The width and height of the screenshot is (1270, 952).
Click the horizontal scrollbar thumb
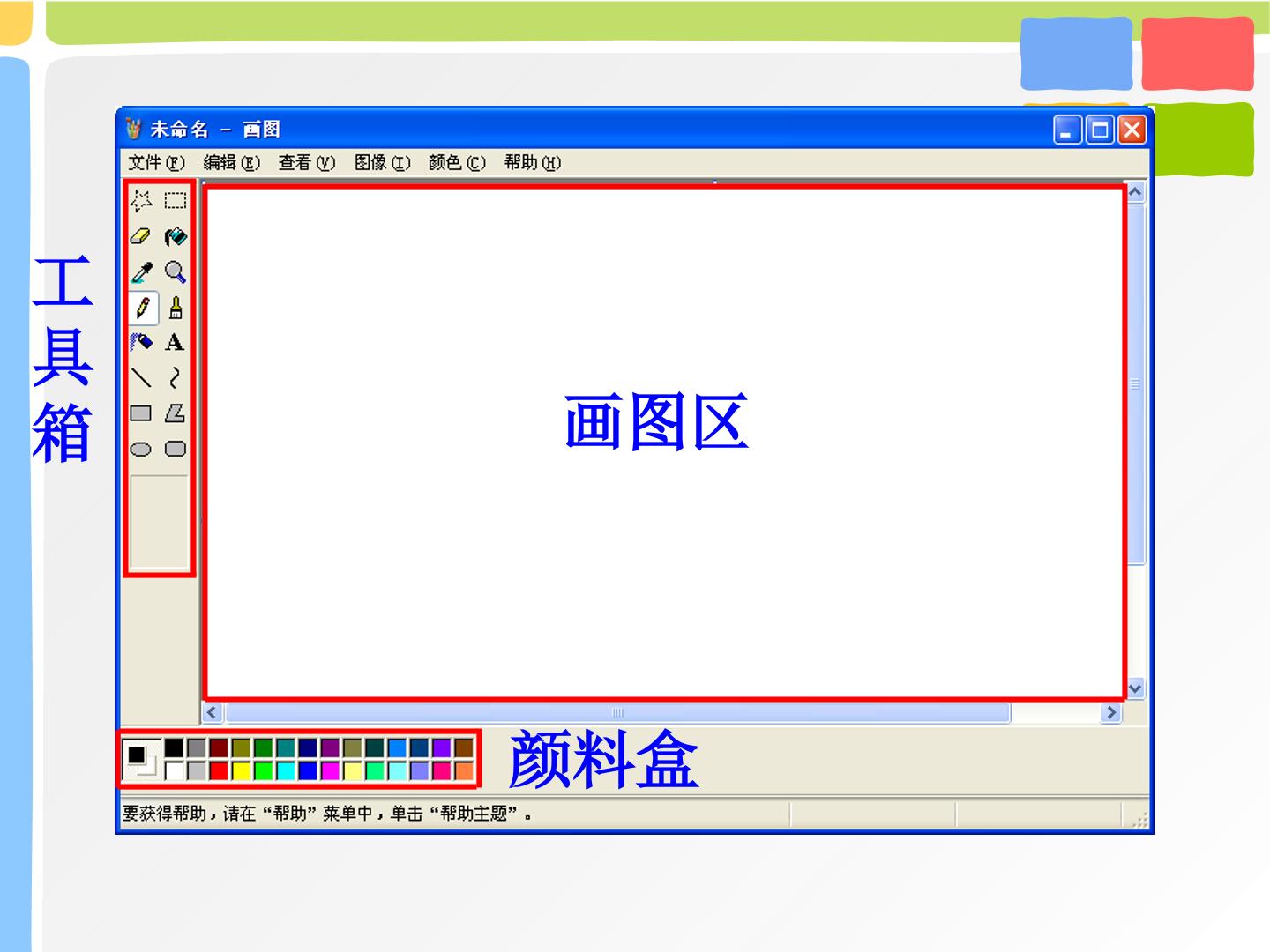[x=617, y=712]
